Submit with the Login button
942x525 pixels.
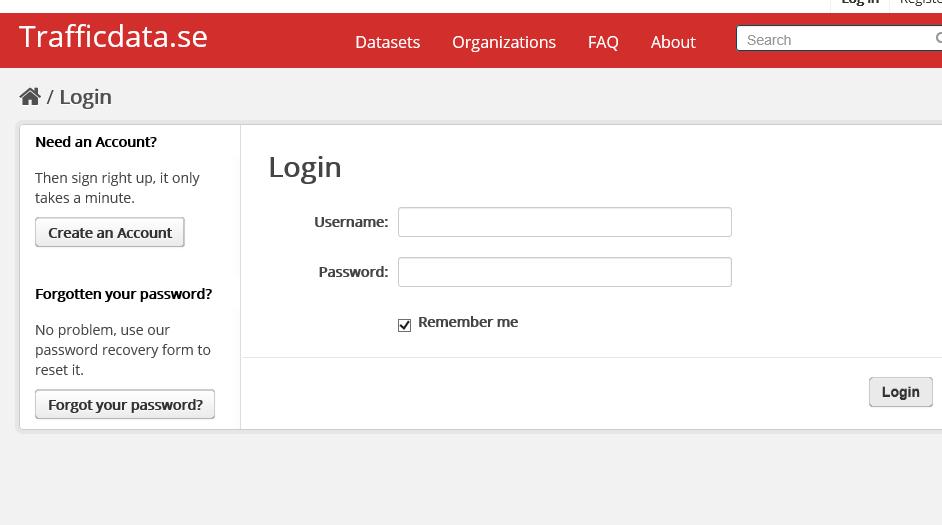click(x=901, y=392)
